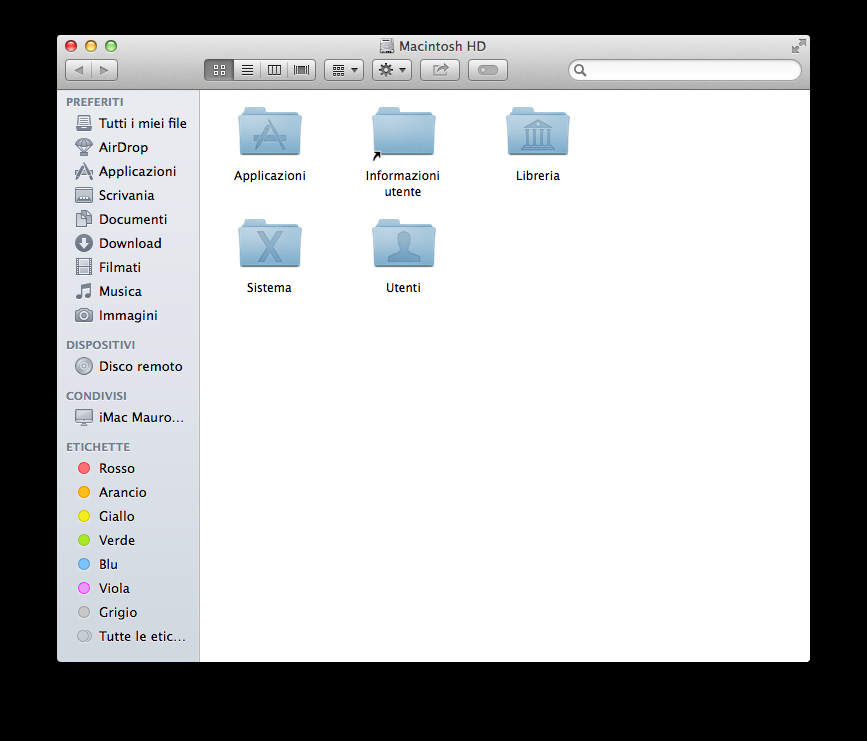This screenshot has height=741, width=867.
Task: Open the gear action menu
Action: [391, 70]
